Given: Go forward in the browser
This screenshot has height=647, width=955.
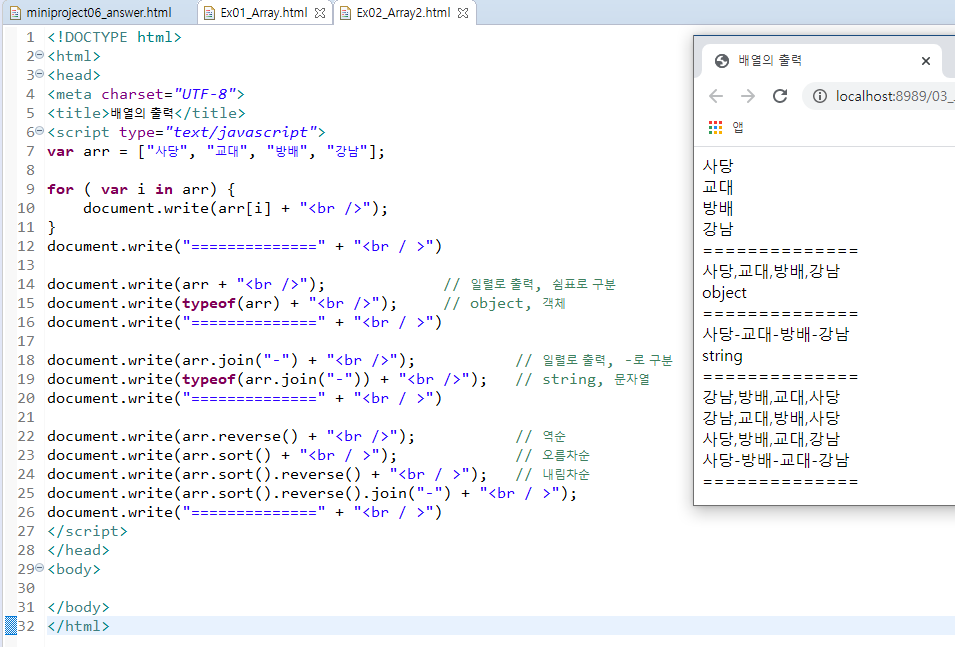Looking at the screenshot, I should (x=748, y=96).
